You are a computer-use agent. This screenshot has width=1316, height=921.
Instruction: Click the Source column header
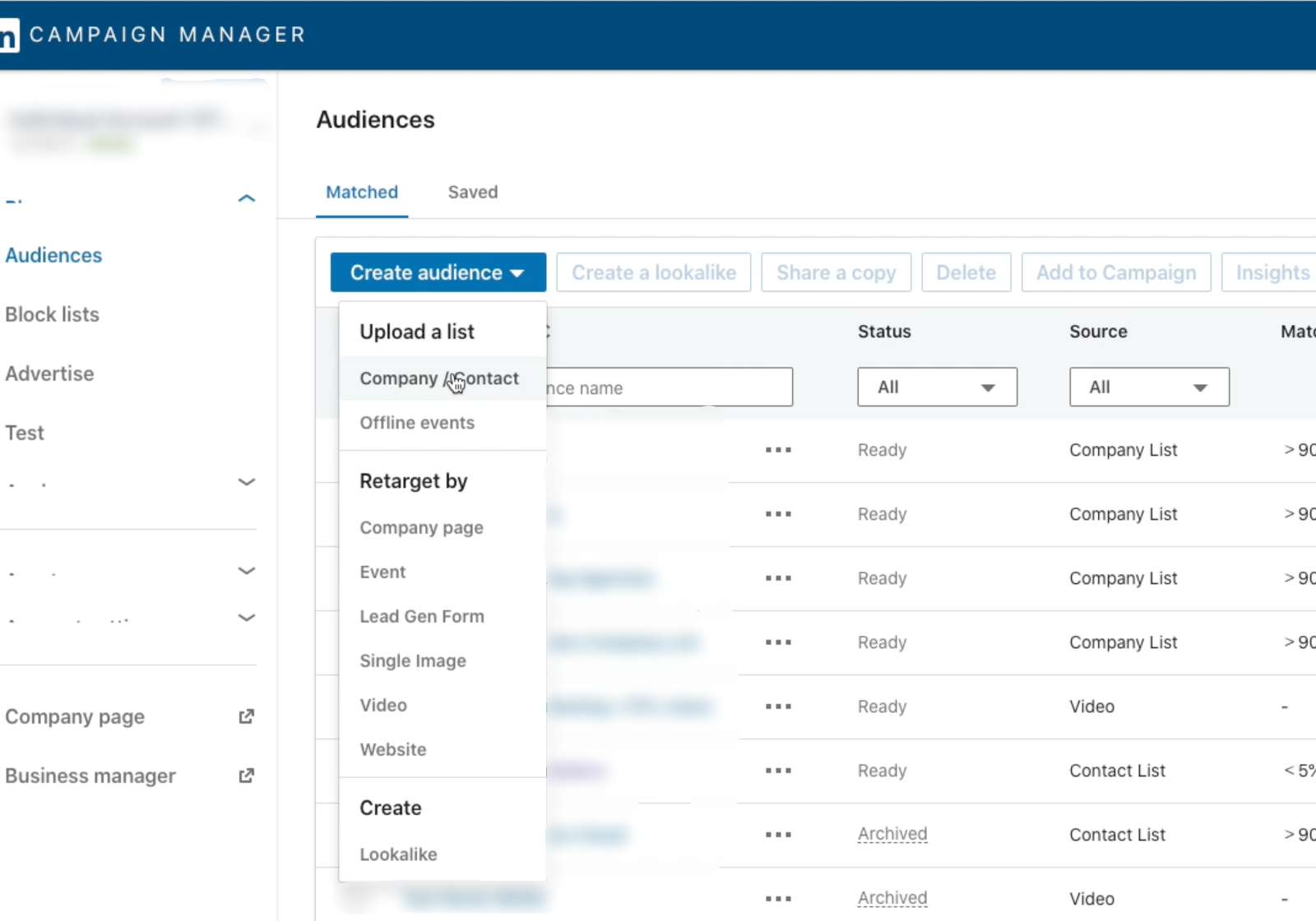(1098, 331)
